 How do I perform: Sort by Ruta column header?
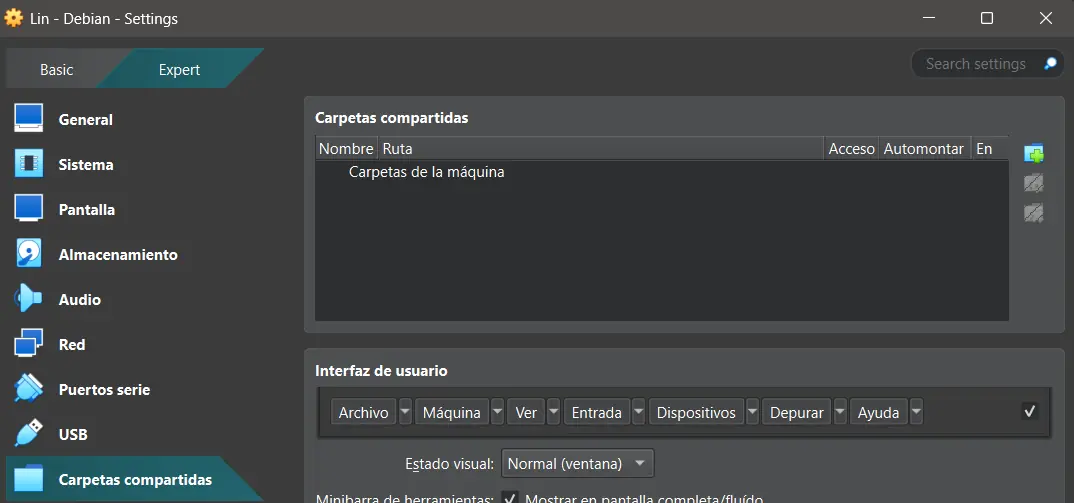[x=601, y=149]
